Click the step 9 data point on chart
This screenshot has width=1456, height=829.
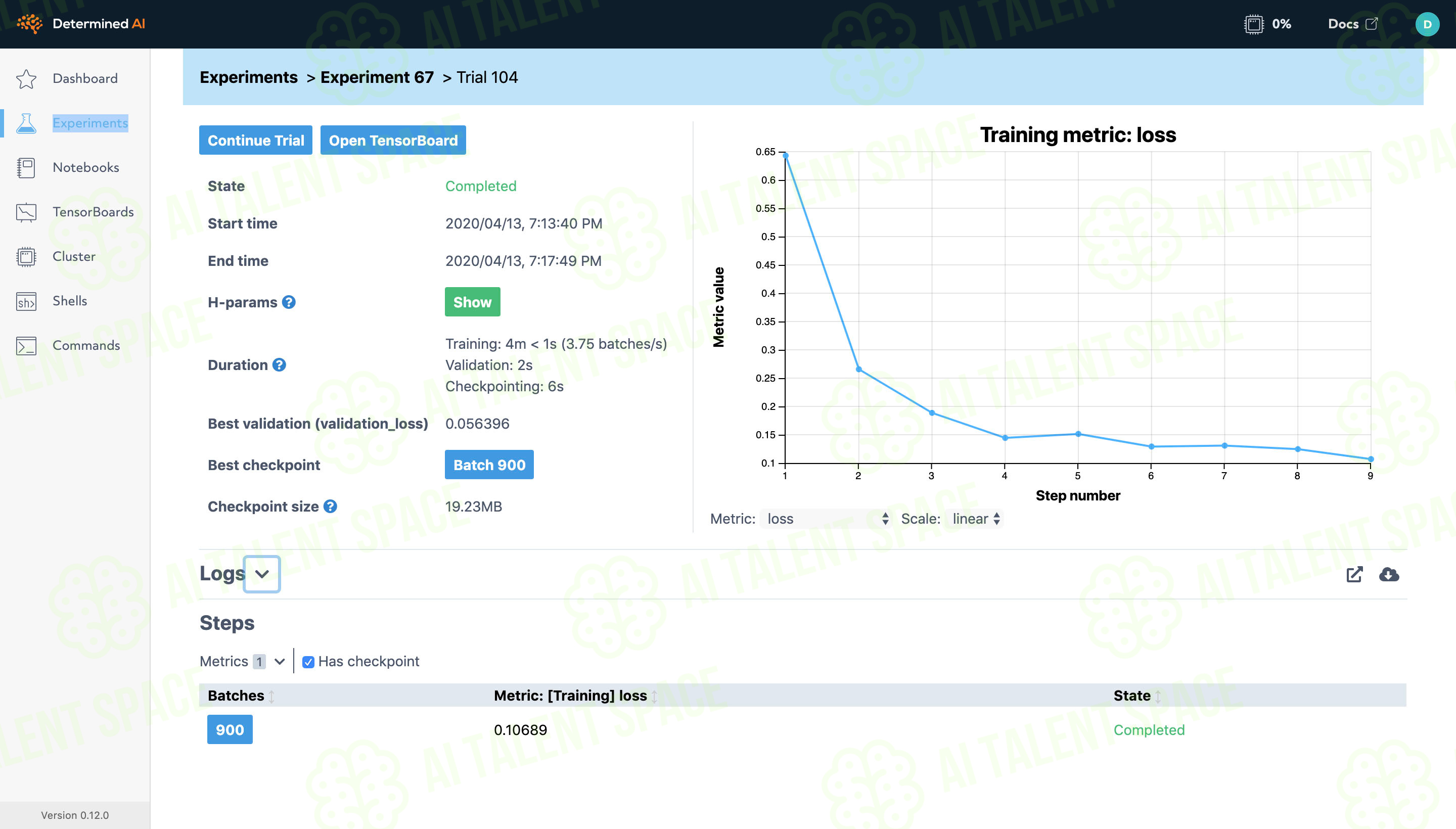click(1371, 459)
